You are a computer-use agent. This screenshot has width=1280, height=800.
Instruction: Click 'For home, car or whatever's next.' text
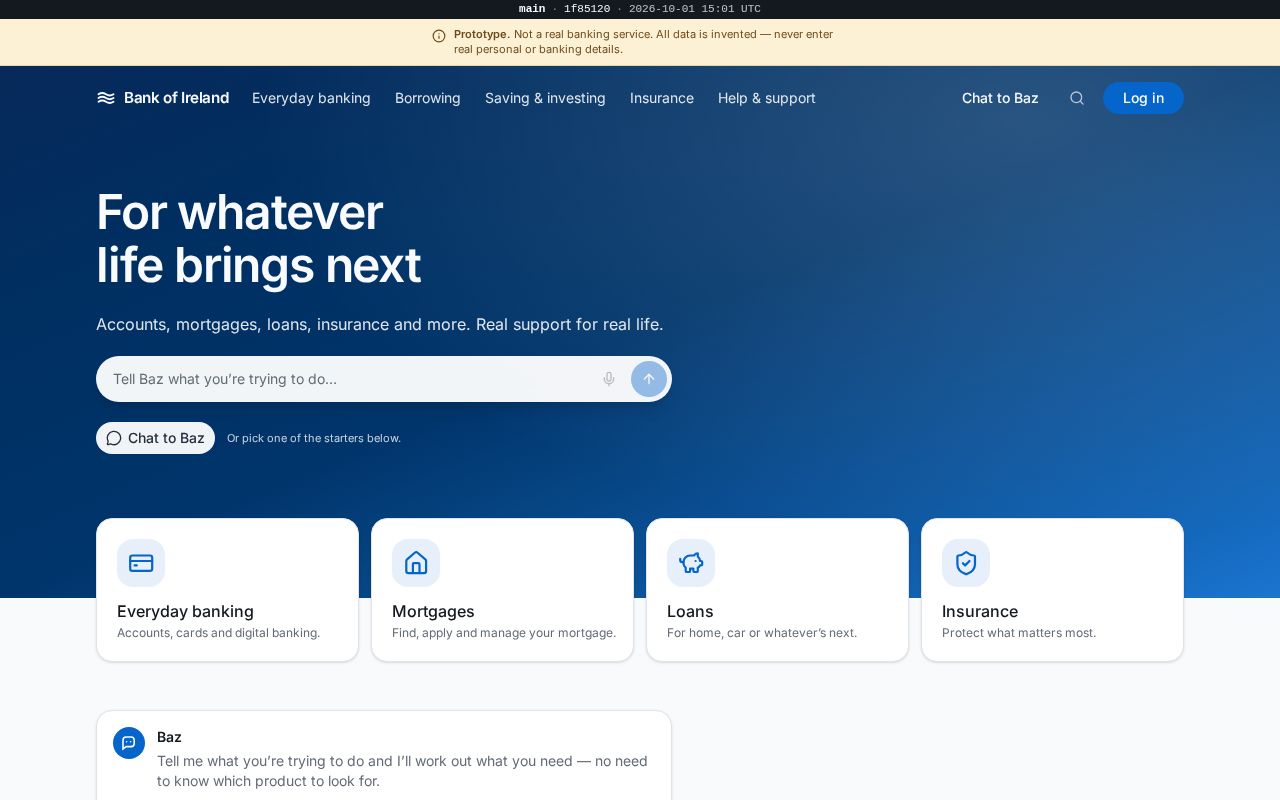tap(762, 633)
